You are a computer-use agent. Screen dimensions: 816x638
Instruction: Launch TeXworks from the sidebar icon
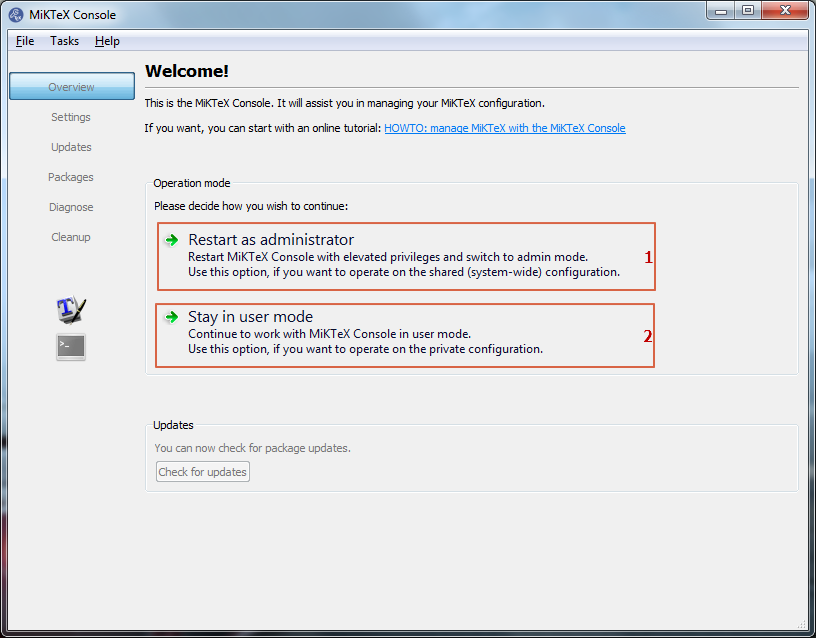pyautogui.click(x=71, y=310)
